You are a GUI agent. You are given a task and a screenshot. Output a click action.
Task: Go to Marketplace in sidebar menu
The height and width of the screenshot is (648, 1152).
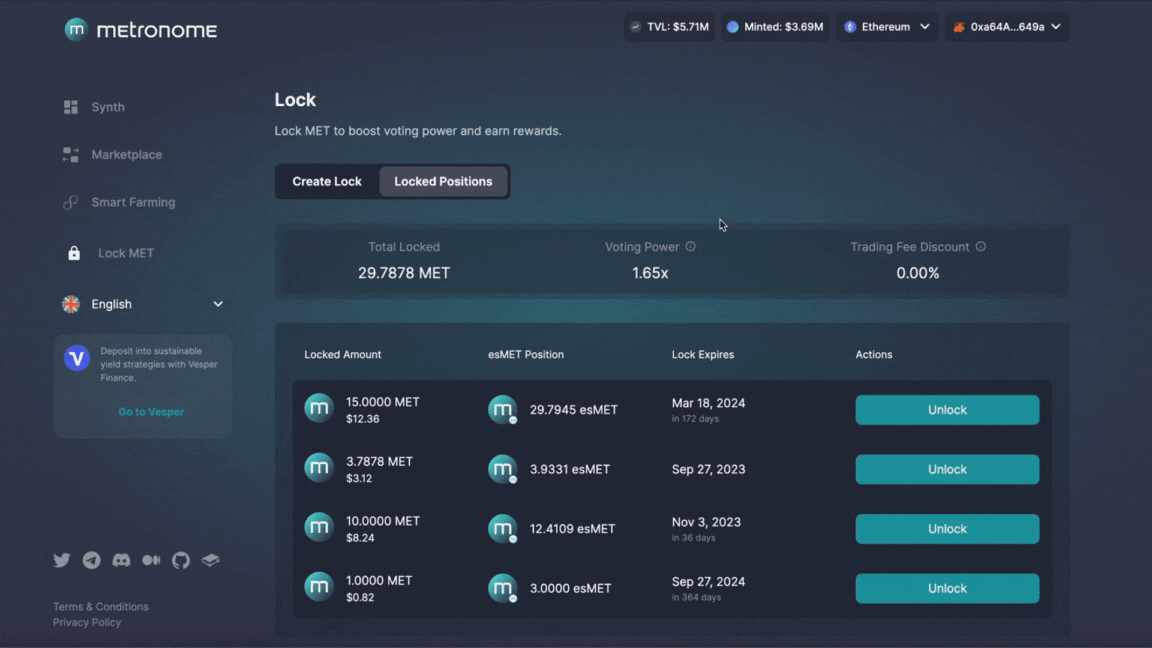[x=126, y=154]
